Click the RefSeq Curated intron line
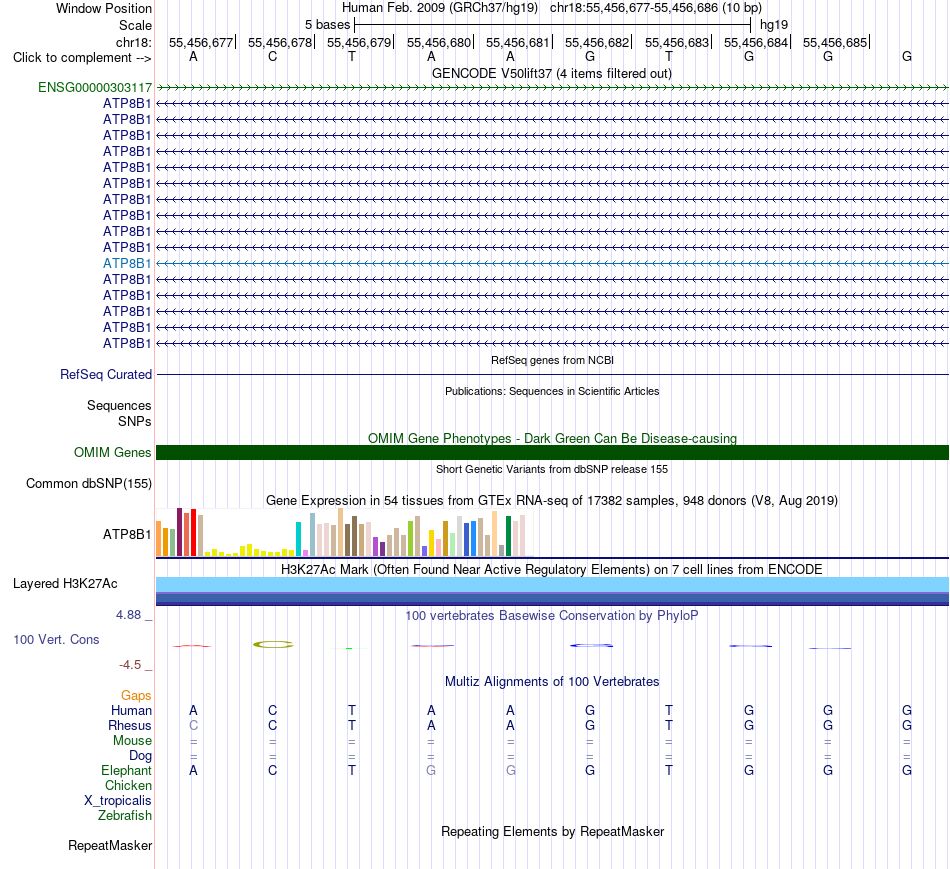Screen dimensions: 950x869 552,375
